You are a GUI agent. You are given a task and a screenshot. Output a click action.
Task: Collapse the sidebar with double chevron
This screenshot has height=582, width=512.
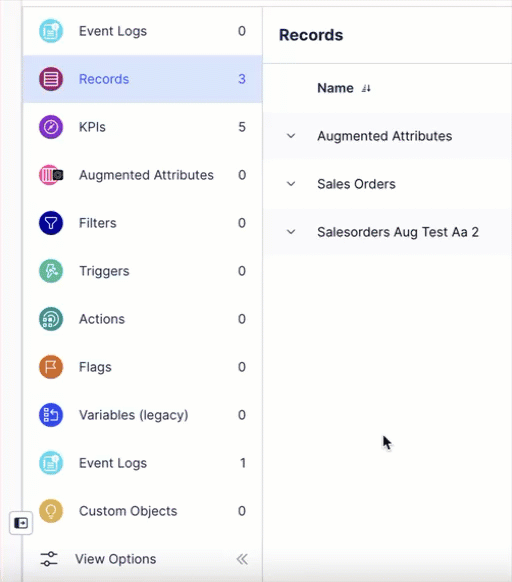242,559
